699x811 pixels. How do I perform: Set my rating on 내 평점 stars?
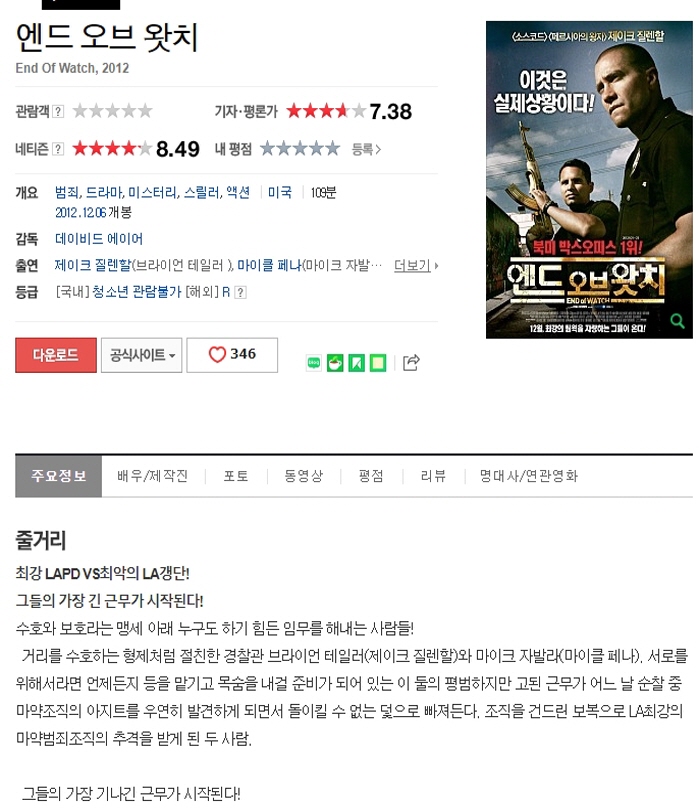click(300, 149)
